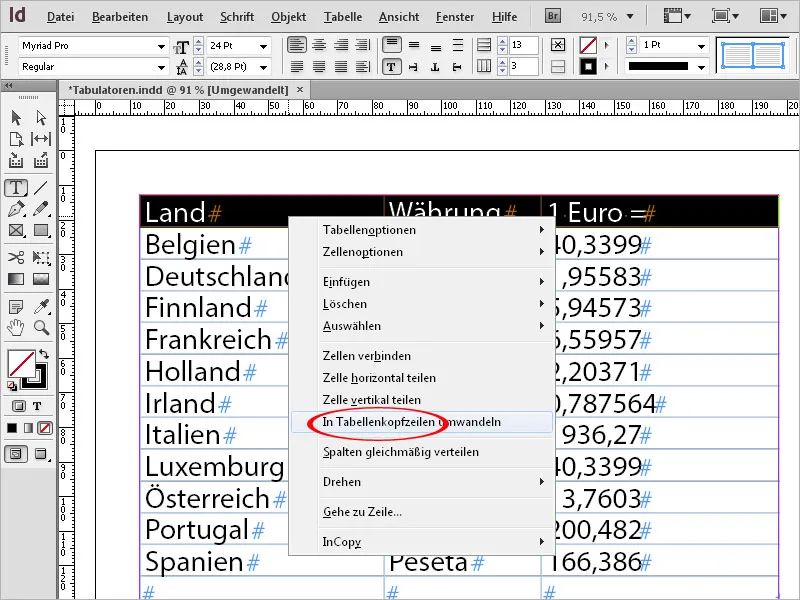Apply center paragraph alignment in options bar
Image resolution: width=800 pixels, height=600 pixels.
coord(318,44)
